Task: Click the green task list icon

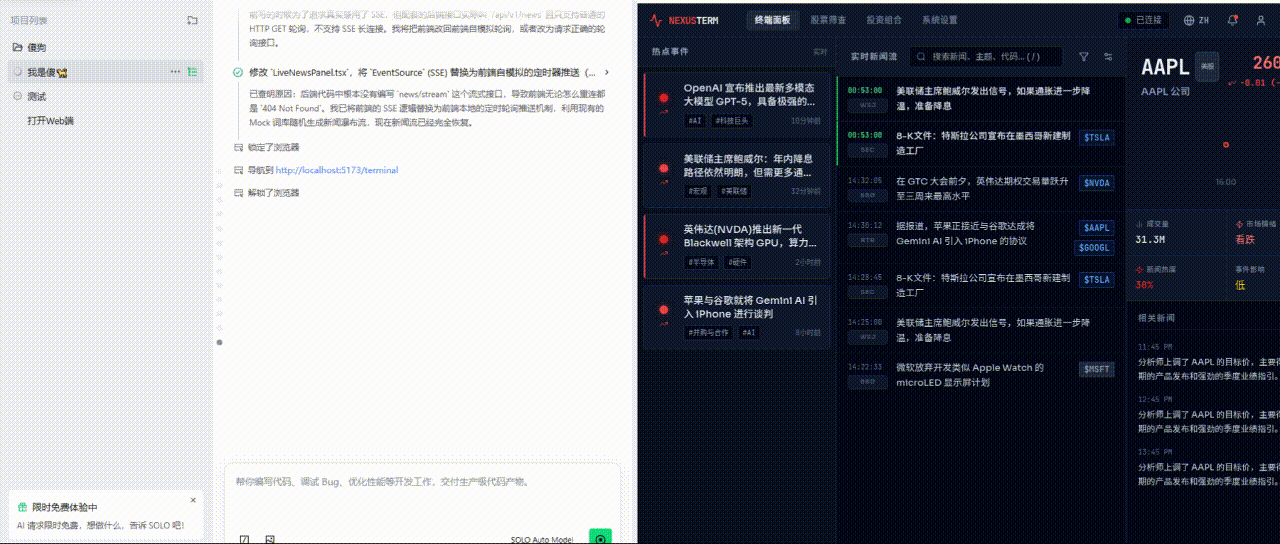Action: tap(192, 72)
